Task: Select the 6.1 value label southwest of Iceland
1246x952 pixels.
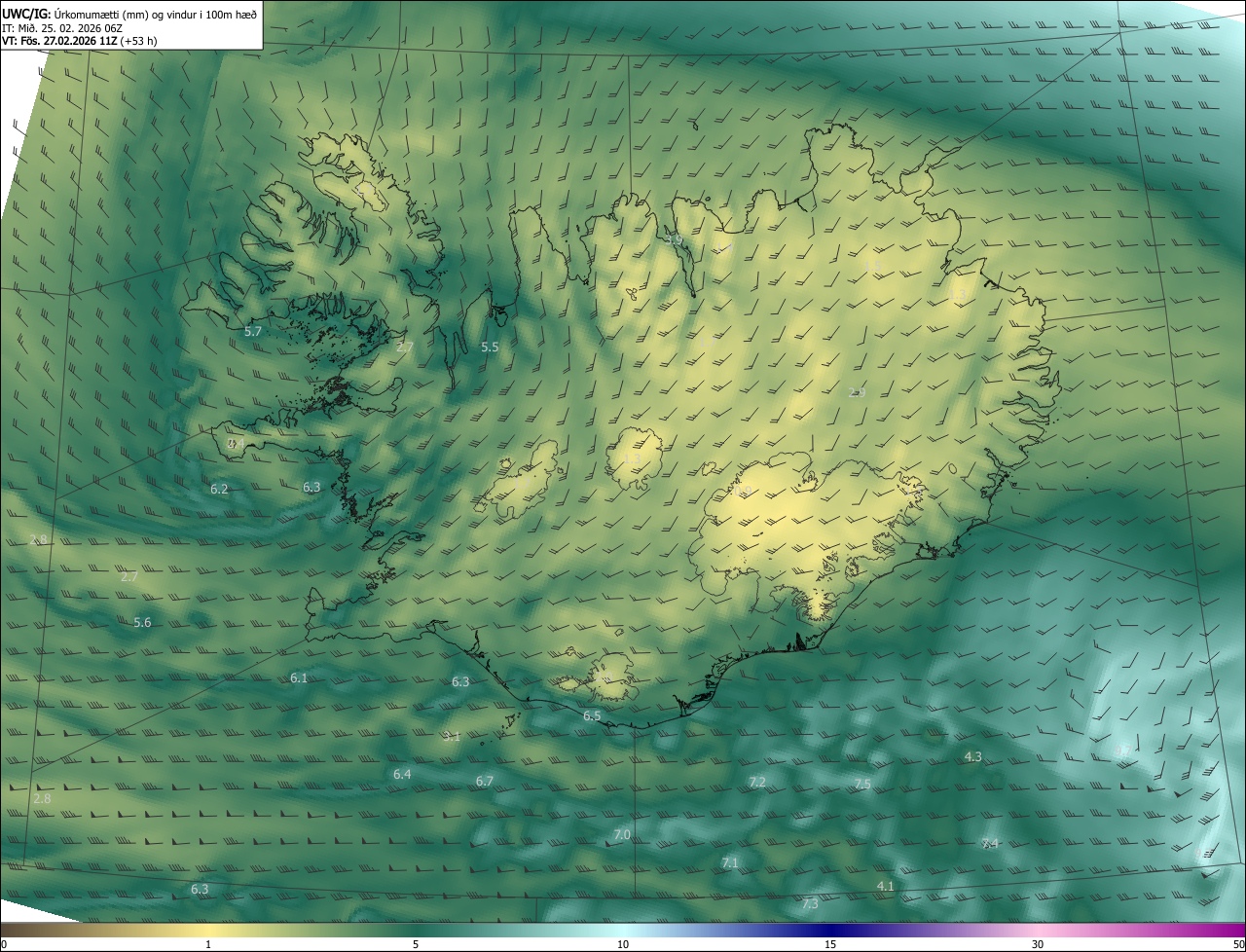Action: coord(299,678)
